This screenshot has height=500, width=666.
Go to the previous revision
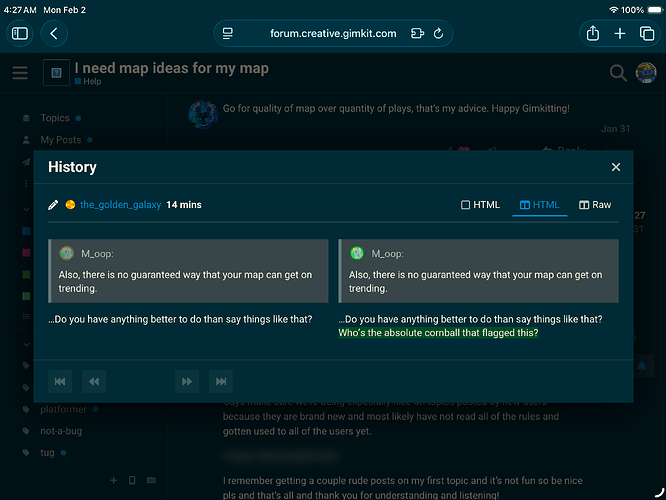point(94,381)
